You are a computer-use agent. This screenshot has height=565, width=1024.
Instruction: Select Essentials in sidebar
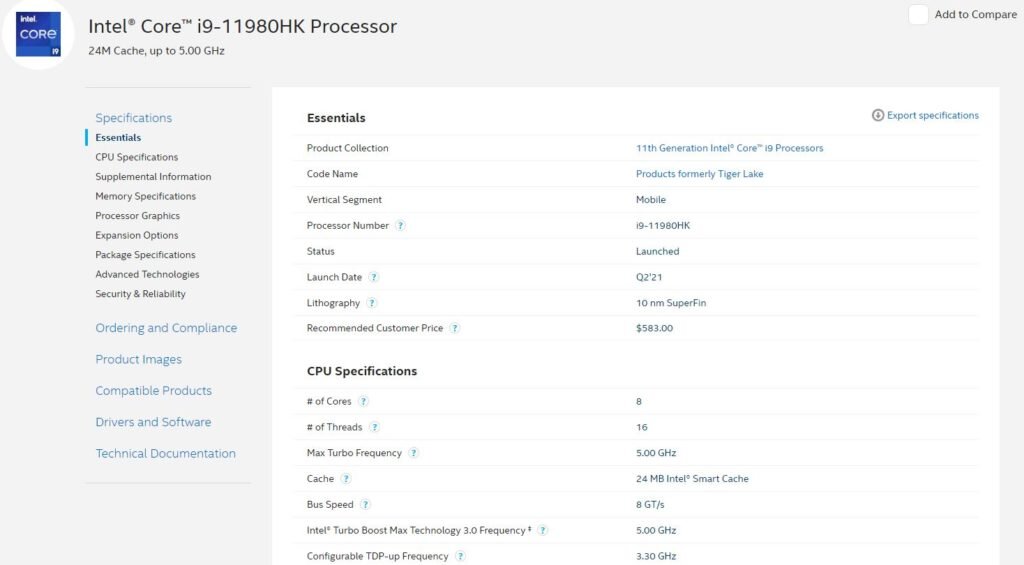coord(118,137)
